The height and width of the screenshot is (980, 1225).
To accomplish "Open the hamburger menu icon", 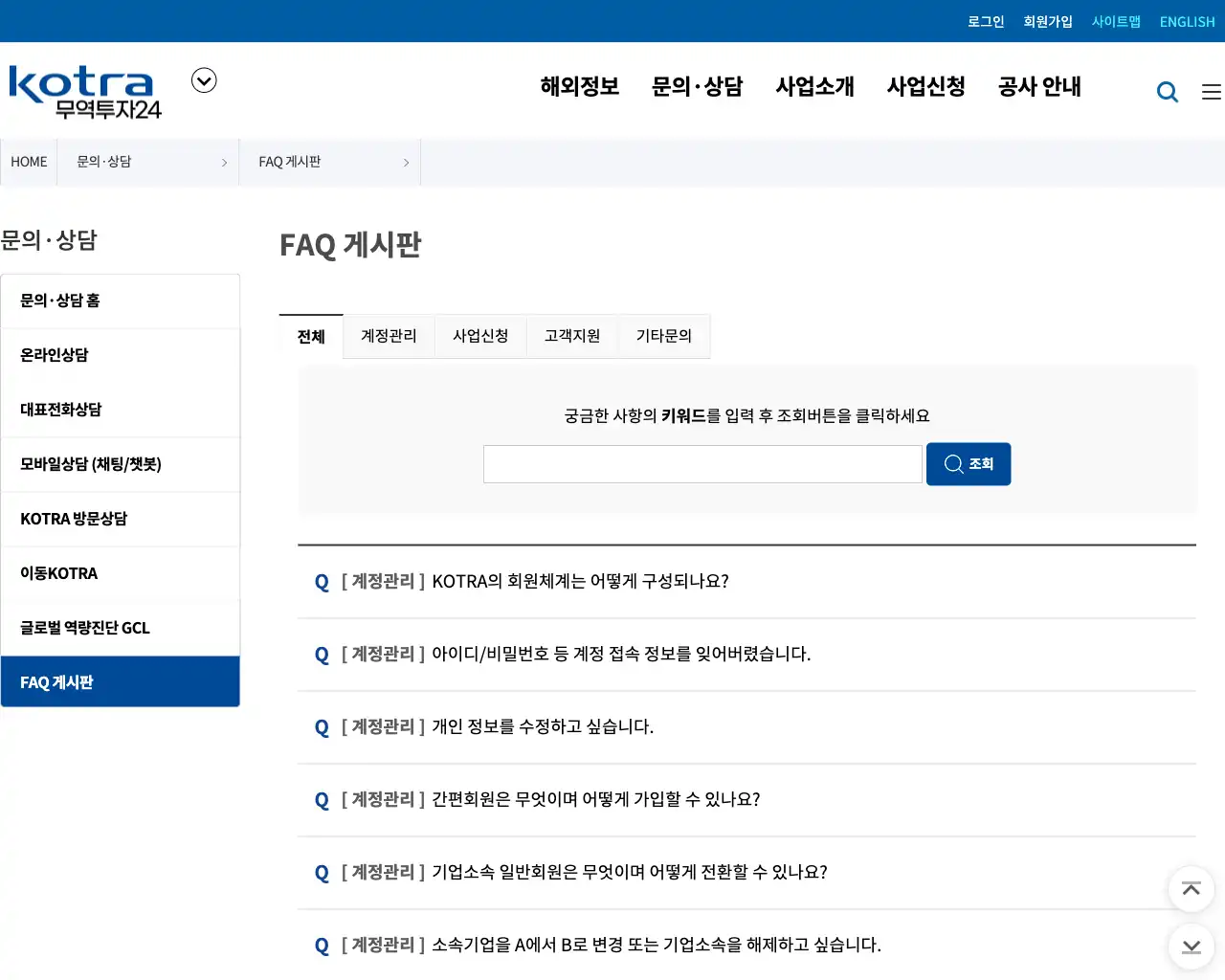I will [1211, 91].
